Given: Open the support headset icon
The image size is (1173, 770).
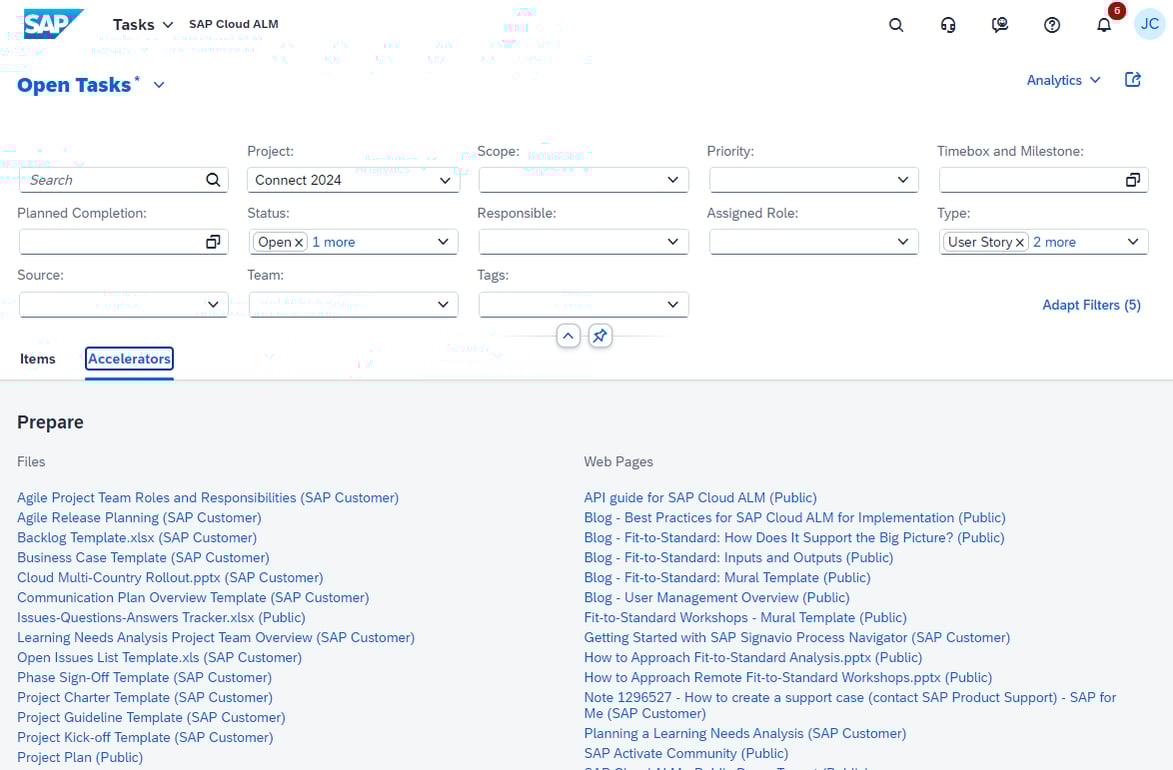Looking at the screenshot, I should [x=948, y=25].
